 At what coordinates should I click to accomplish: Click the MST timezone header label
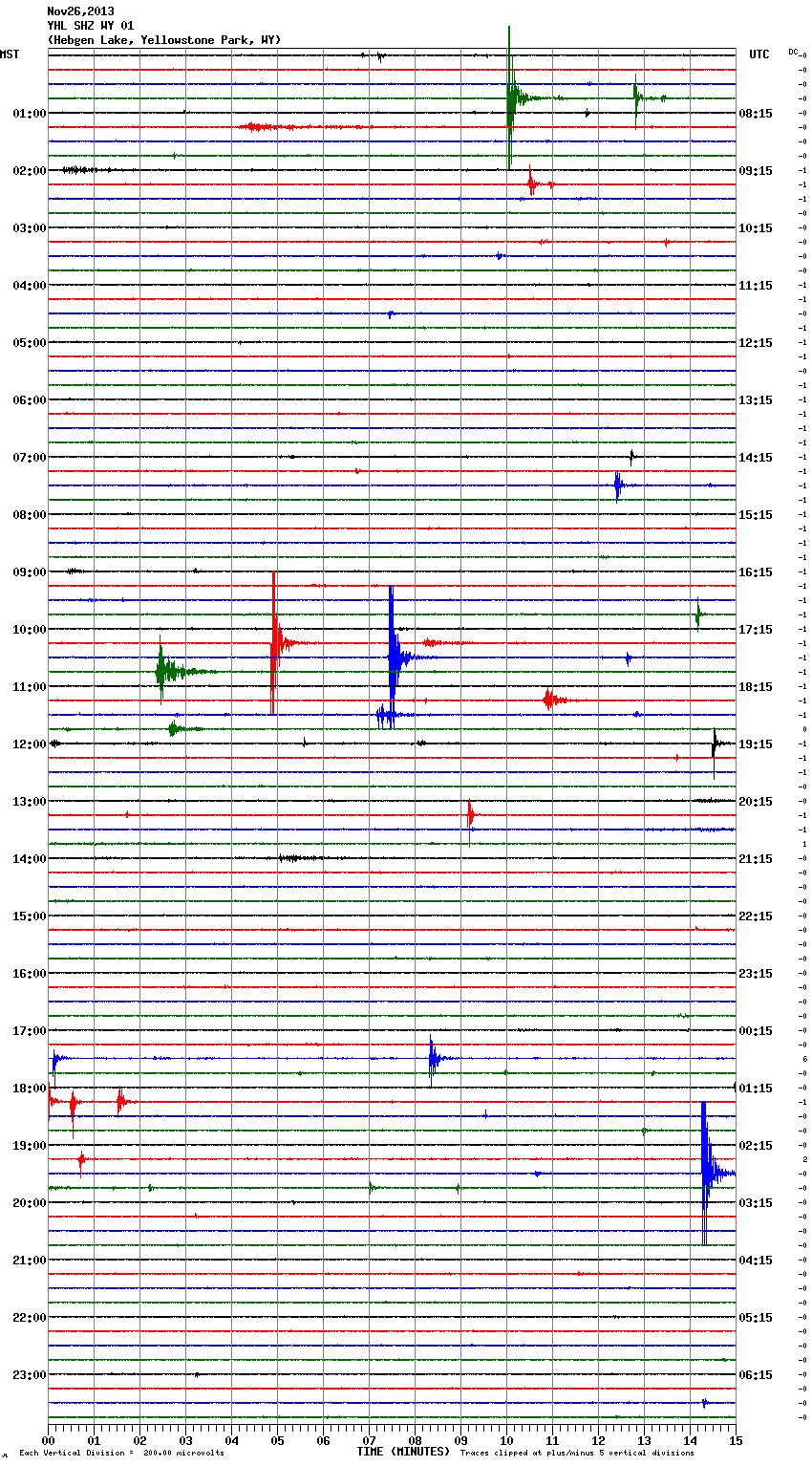[10, 54]
